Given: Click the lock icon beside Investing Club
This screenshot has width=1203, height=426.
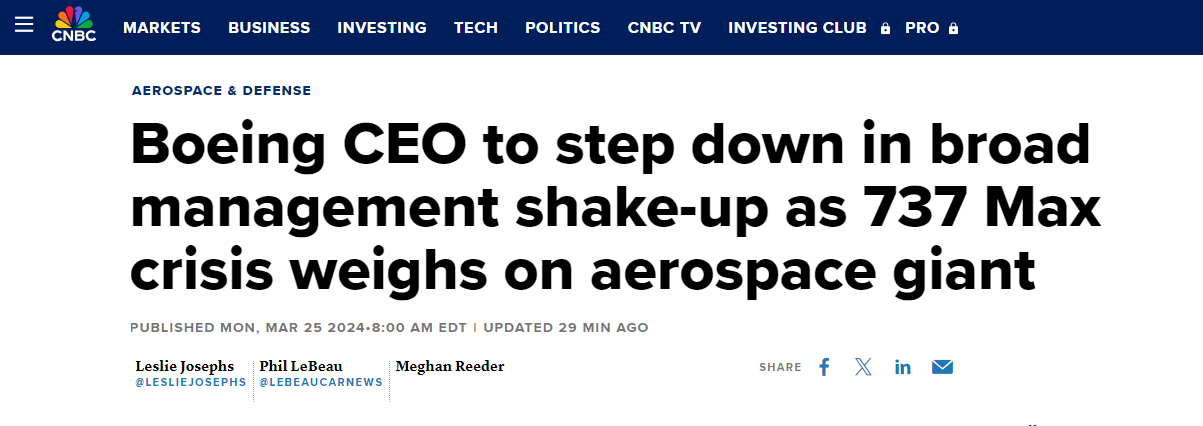Looking at the screenshot, I should (x=885, y=29).
